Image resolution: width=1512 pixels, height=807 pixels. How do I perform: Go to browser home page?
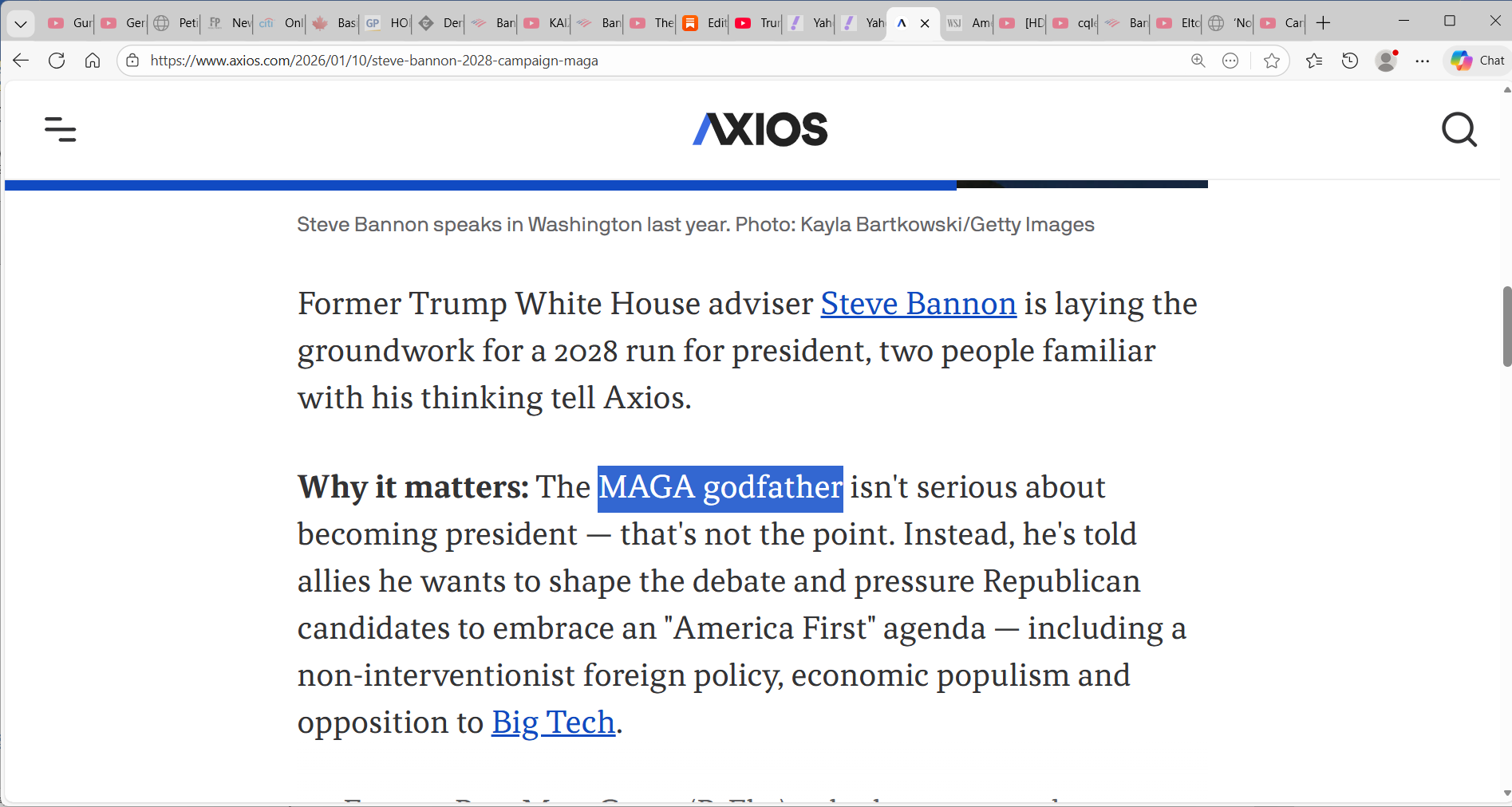(x=93, y=61)
